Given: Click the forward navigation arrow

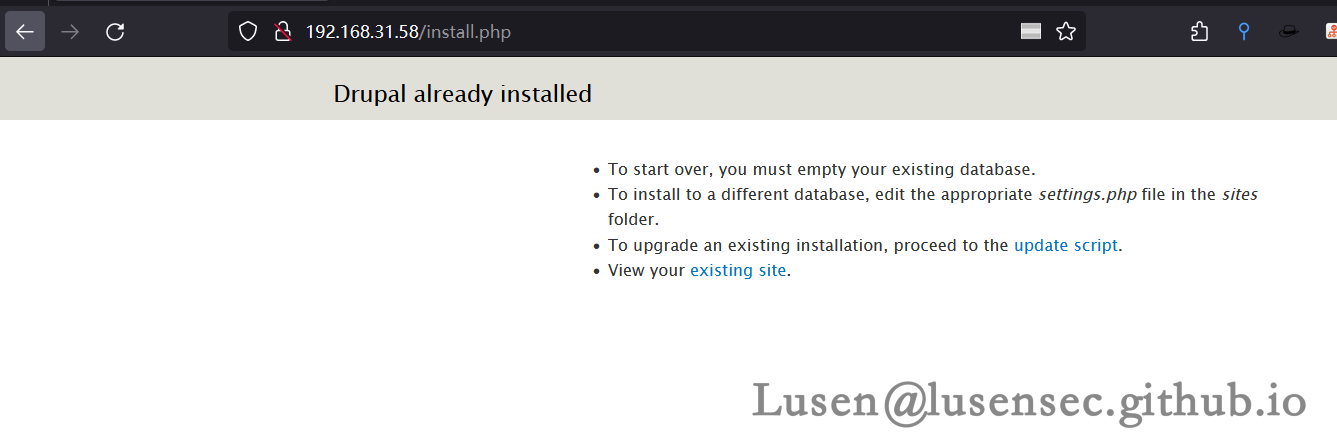Looking at the screenshot, I should click(70, 32).
